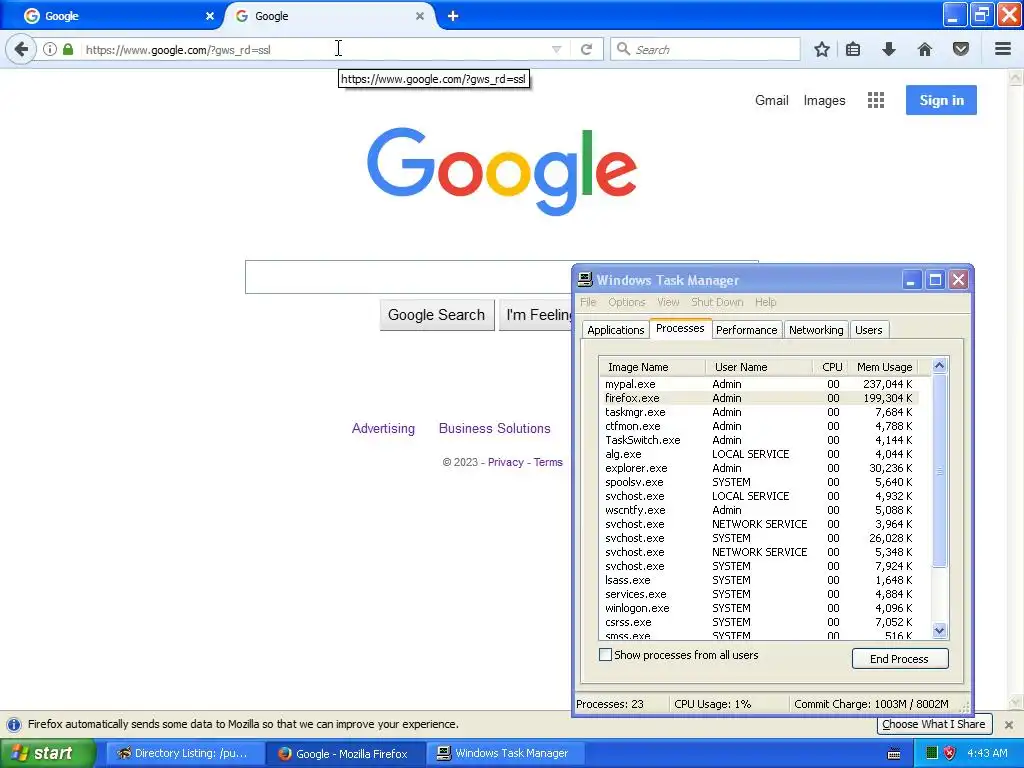Screen dimensions: 1024x768
Task: Sort processes by Mem Usage column header
Action: pos(884,367)
